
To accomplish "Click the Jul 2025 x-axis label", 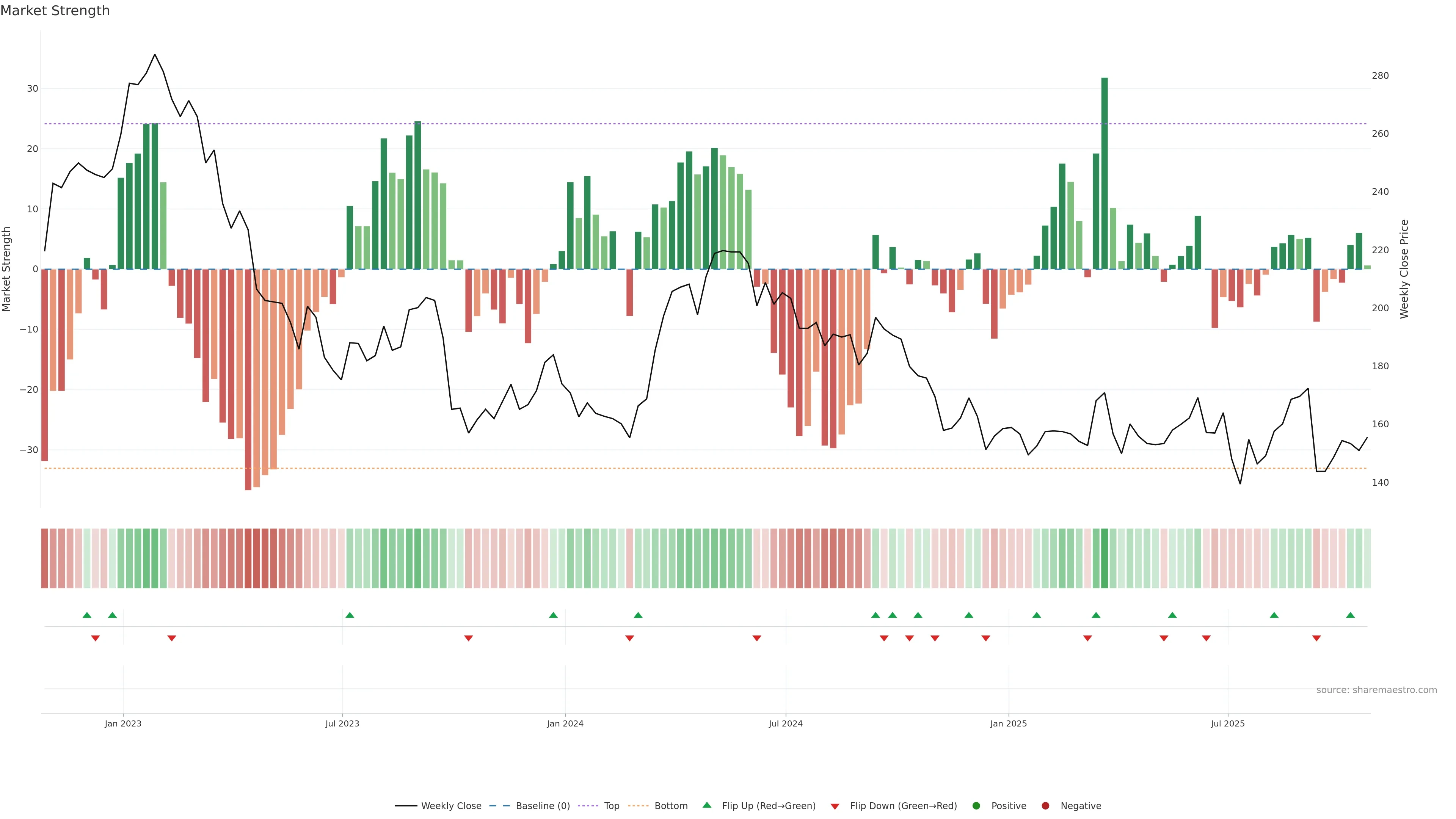I will 1228,723.
